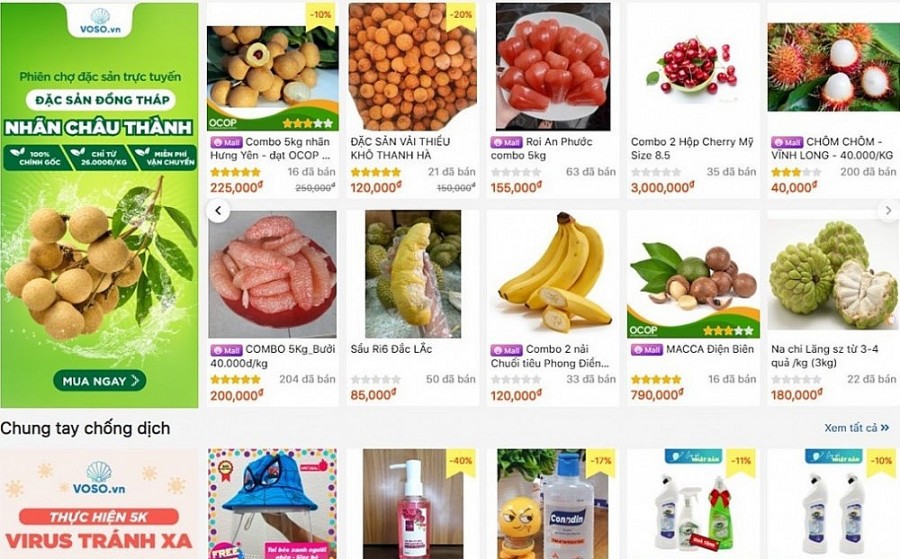The image size is (900, 559).
Task: Select the Sầu Ri6 Đắc Lắc durian image
Action: coord(413,274)
